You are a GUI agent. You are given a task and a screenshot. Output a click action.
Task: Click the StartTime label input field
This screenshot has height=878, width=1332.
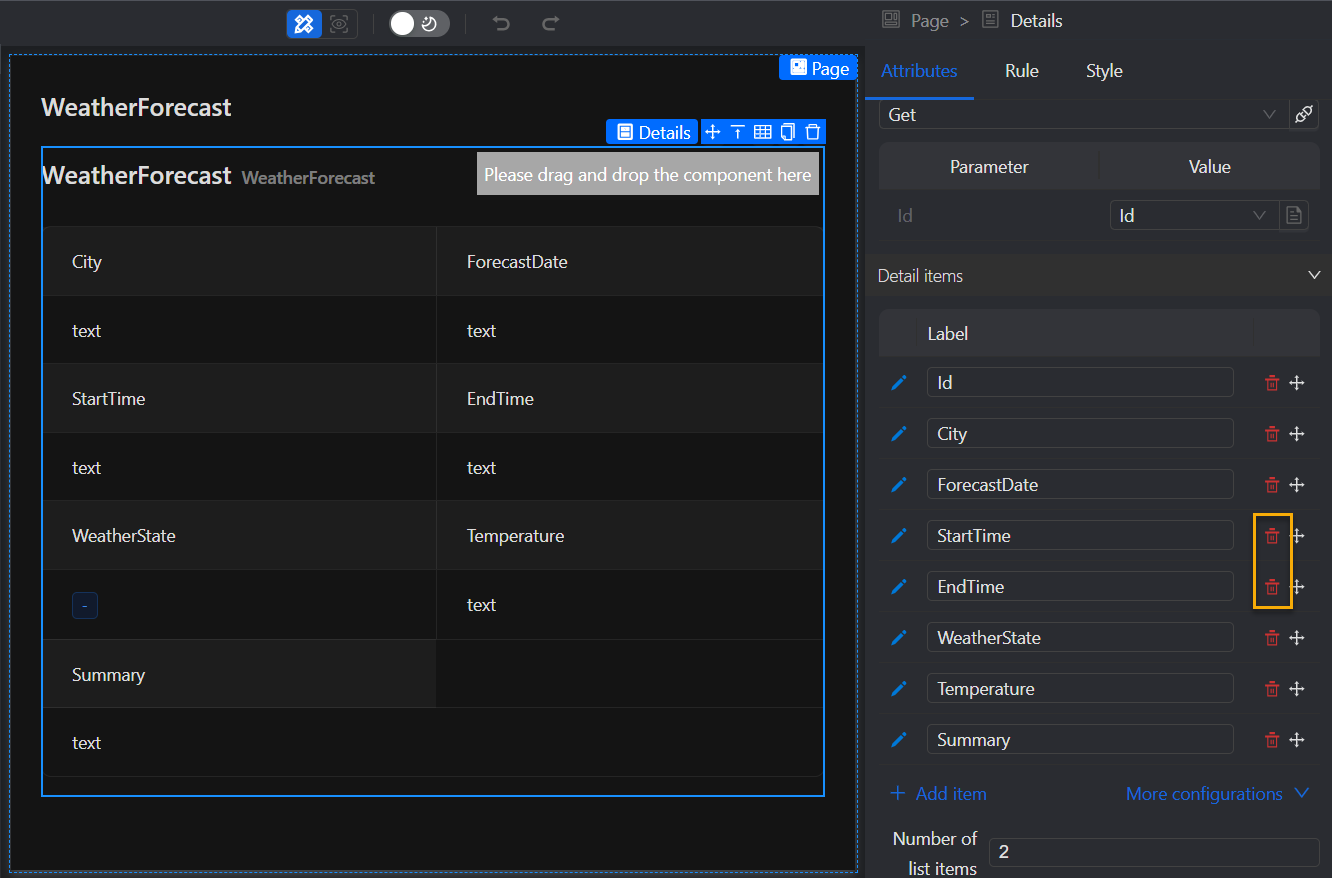tap(1080, 536)
